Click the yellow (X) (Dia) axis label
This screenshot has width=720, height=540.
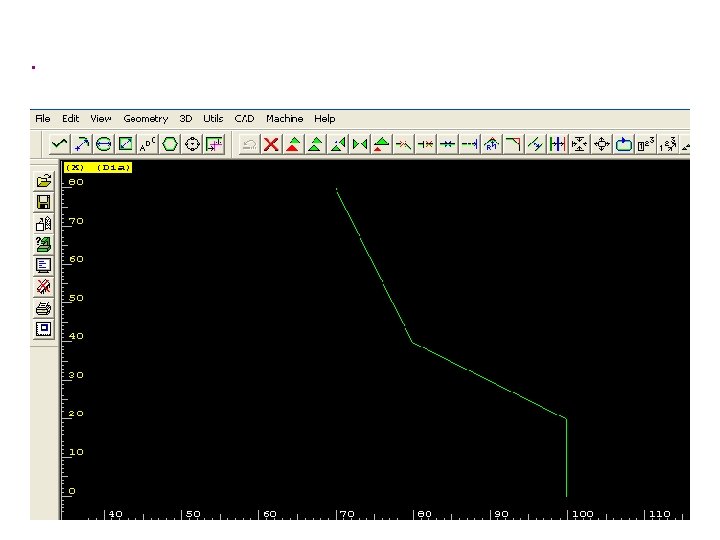(98, 168)
